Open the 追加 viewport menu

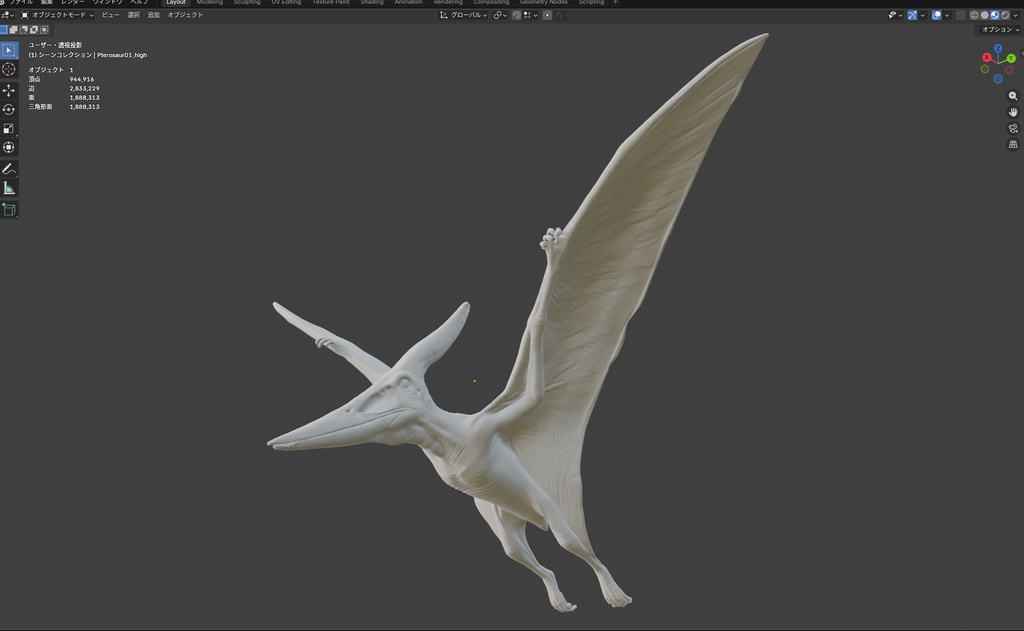[x=153, y=14]
